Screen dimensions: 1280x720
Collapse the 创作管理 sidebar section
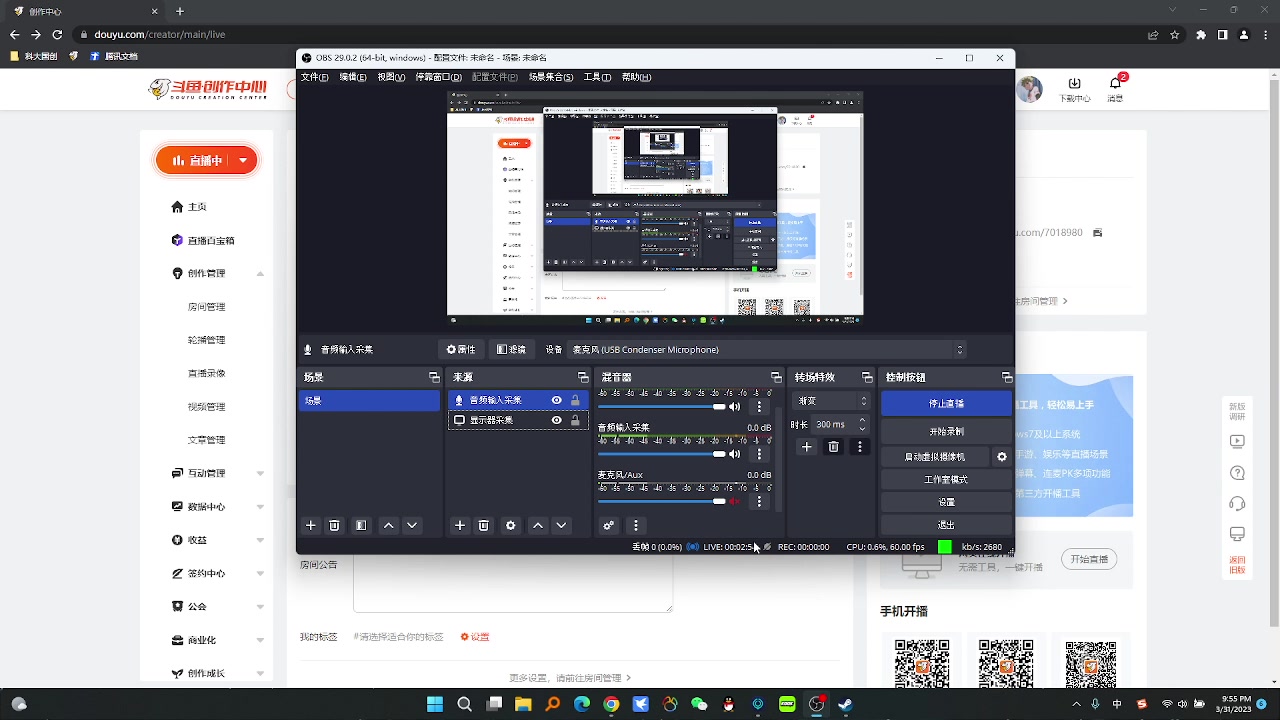pyautogui.click(x=260, y=273)
